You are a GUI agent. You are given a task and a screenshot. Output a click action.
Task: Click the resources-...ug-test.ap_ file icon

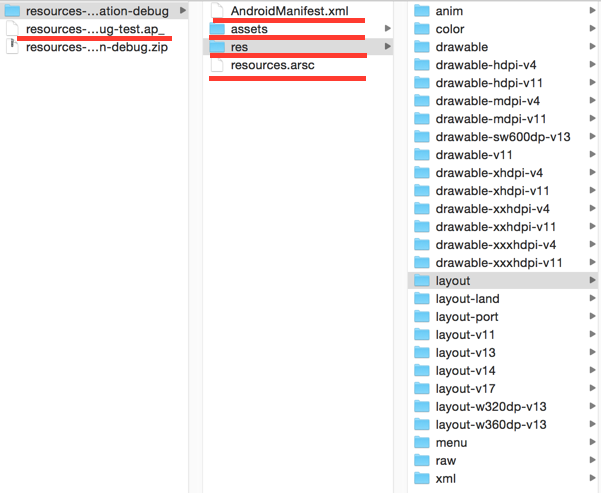pos(12,29)
